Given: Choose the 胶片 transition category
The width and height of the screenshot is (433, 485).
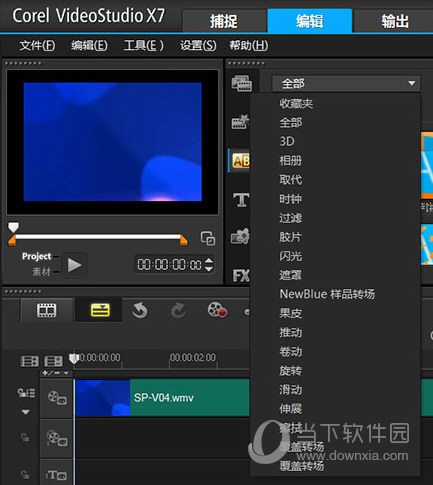Looking at the screenshot, I should pos(291,237).
